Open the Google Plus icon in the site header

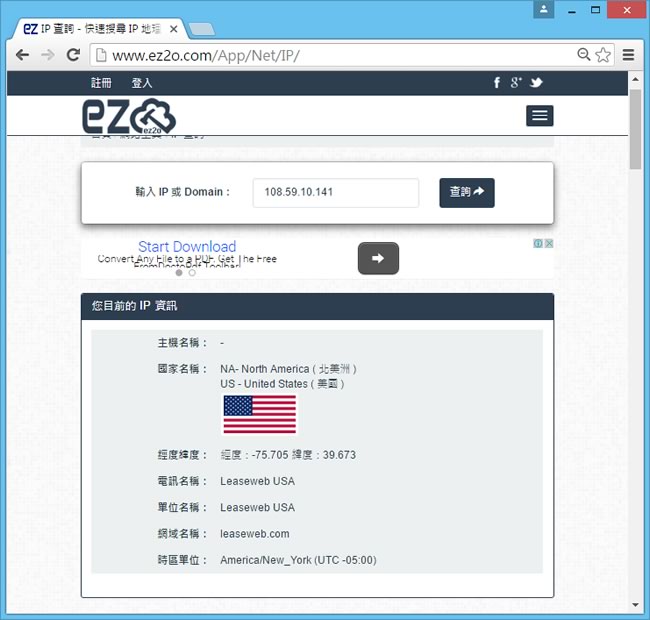pos(516,82)
